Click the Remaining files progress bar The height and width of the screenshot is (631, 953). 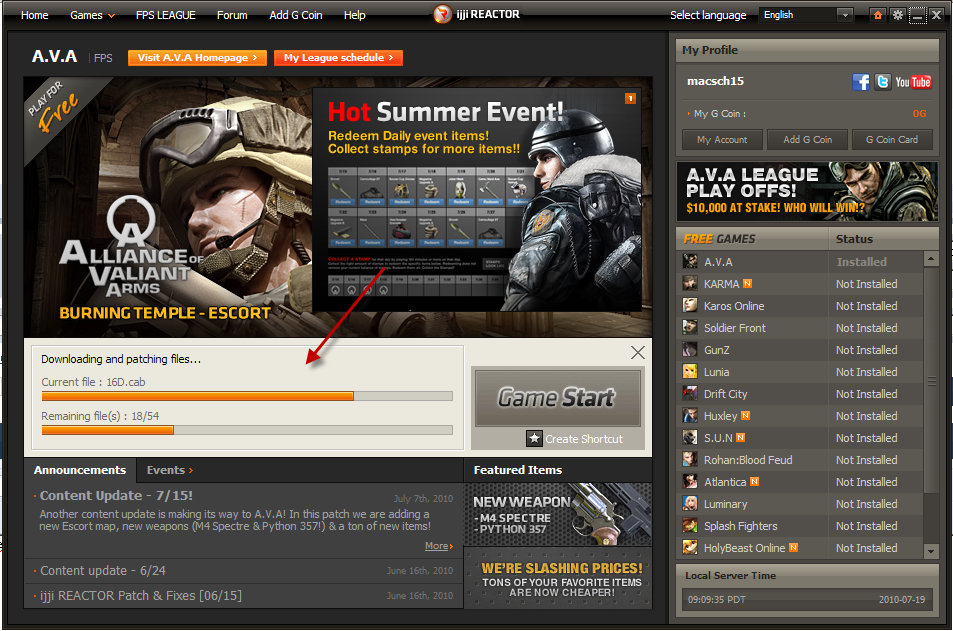pyautogui.click(x=247, y=430)
